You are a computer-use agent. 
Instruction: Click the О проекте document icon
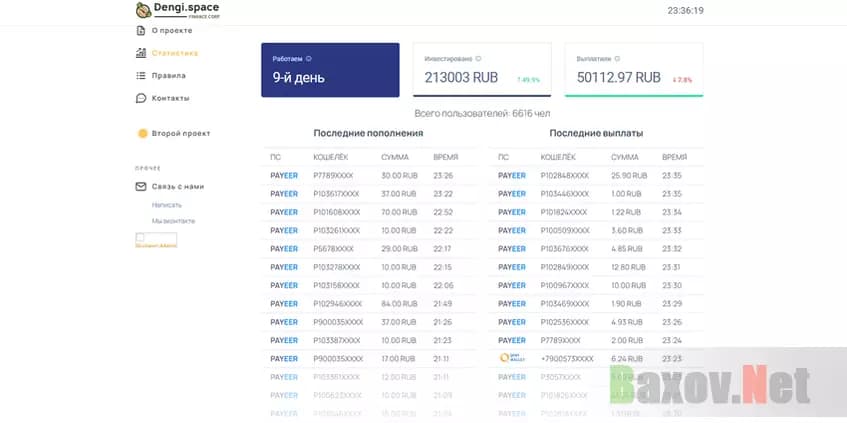click(141, 31)
